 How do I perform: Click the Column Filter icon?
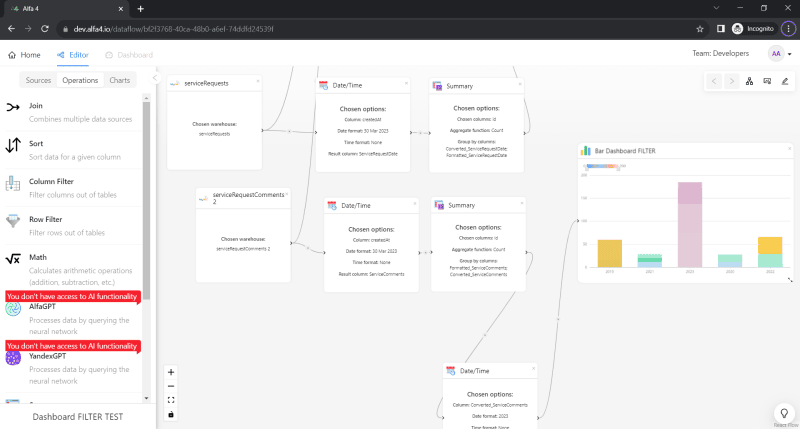pyautogui.click(x=13, y=183)
